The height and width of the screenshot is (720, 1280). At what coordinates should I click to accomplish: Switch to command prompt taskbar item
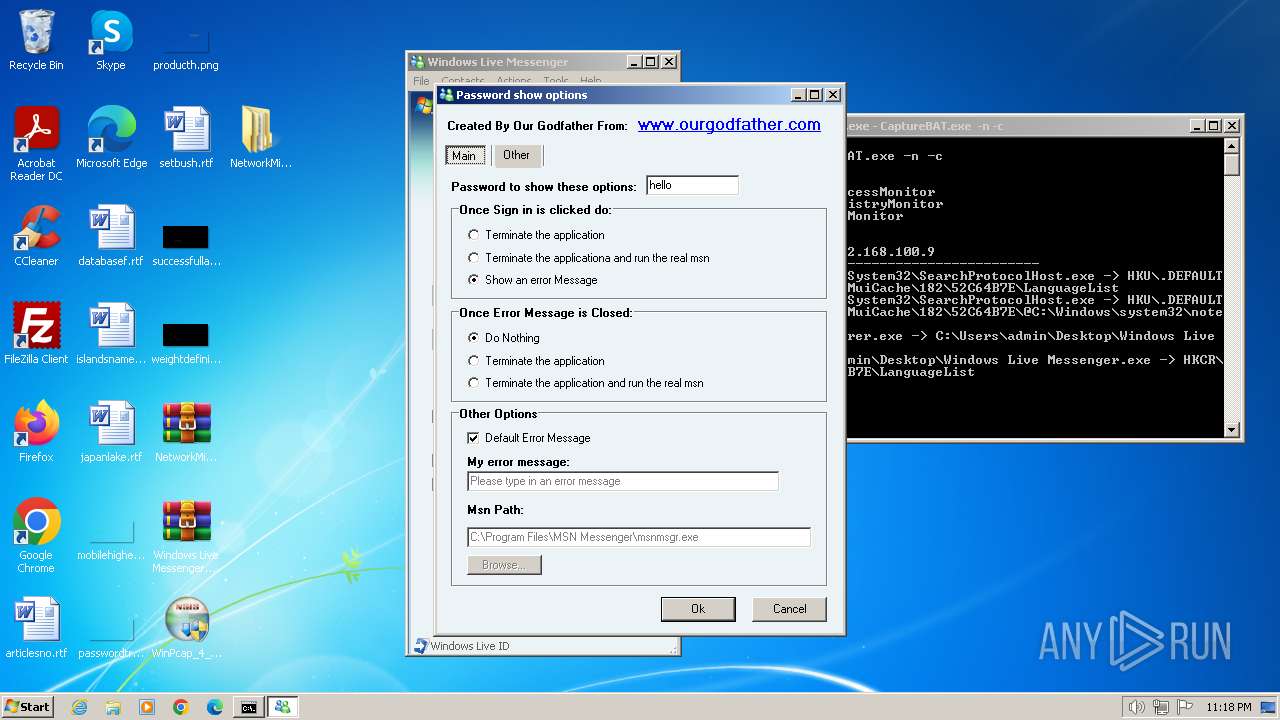248,707
